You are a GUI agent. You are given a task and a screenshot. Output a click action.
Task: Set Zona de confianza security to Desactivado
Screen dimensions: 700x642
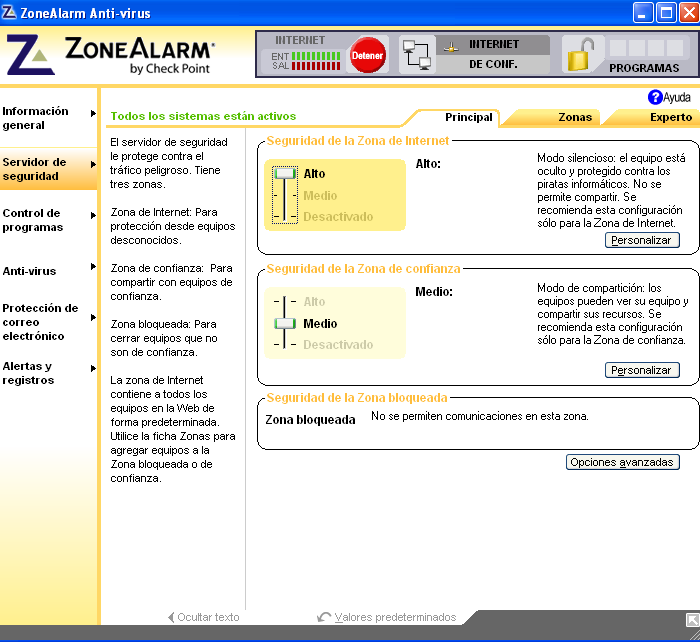tap(338, 345)
